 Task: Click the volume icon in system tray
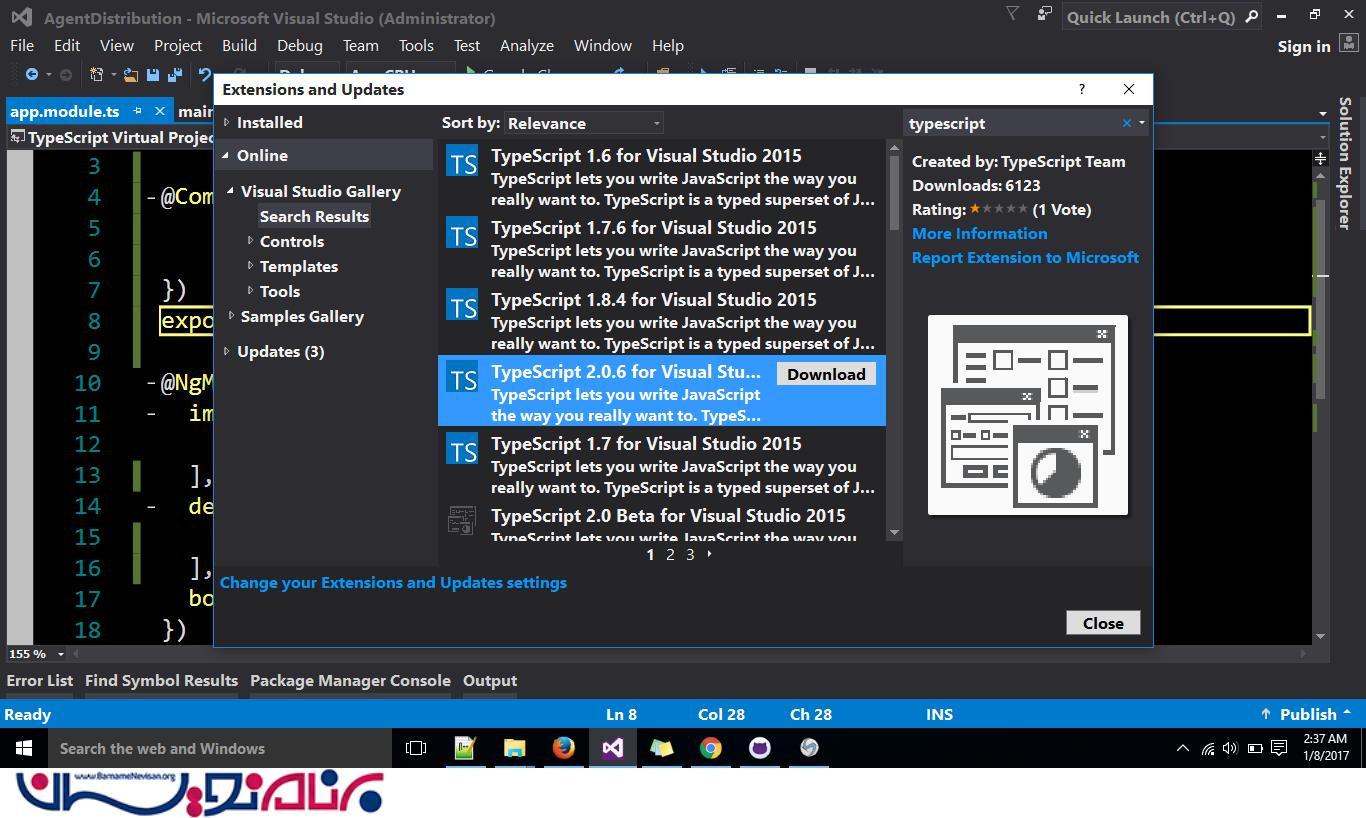pyautogui.click(x=1230, y=748)
